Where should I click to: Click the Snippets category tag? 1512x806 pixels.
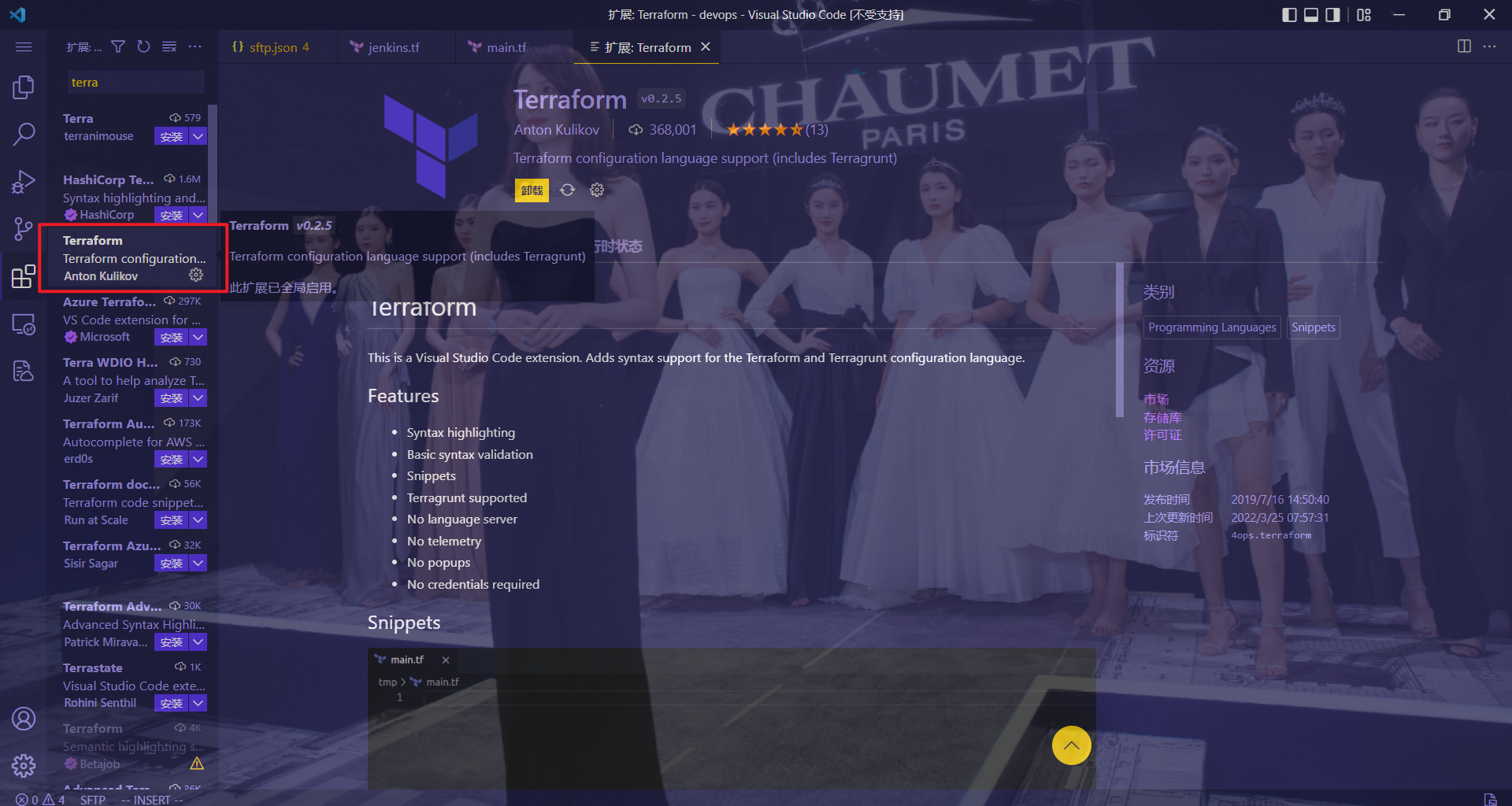click(x=1313, y=327)
